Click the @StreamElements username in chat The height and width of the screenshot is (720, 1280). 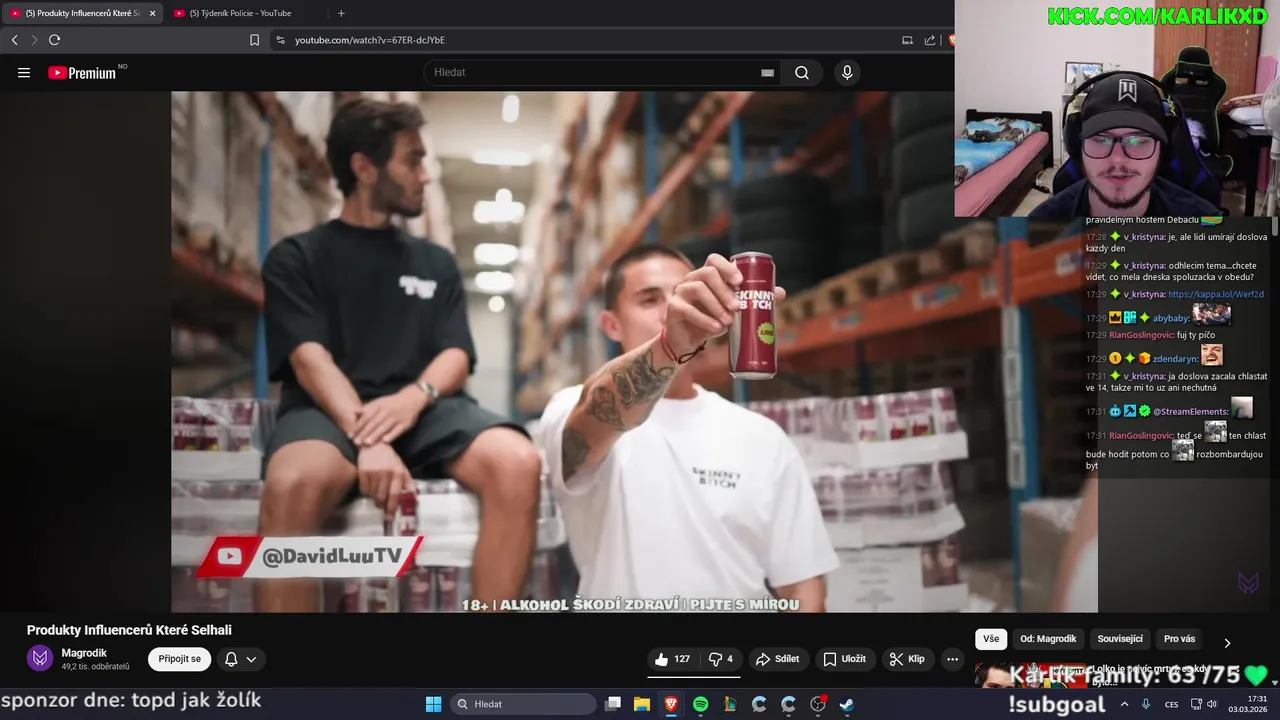1190,411
